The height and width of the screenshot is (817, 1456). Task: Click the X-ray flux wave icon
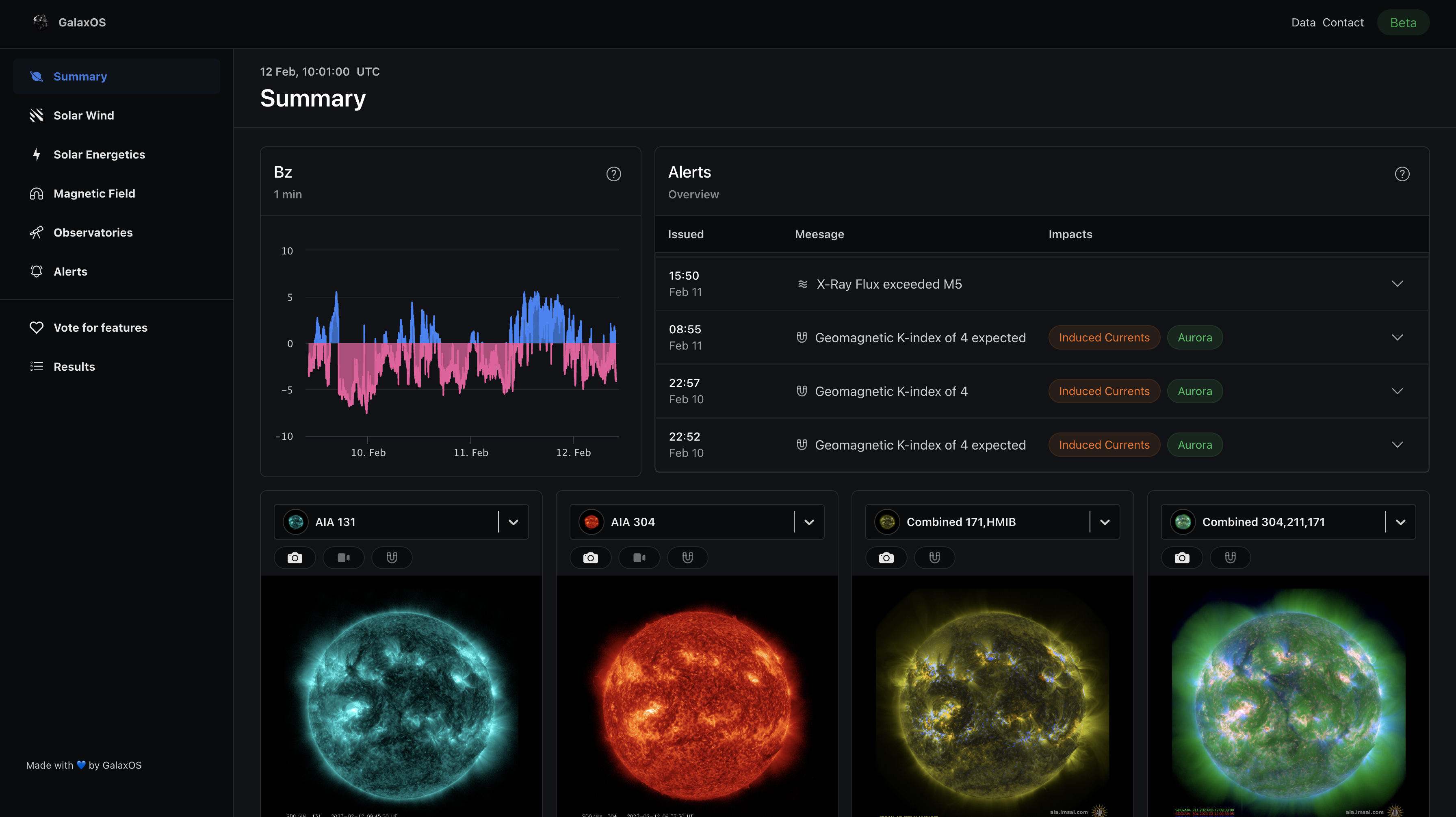coord(802,284)
